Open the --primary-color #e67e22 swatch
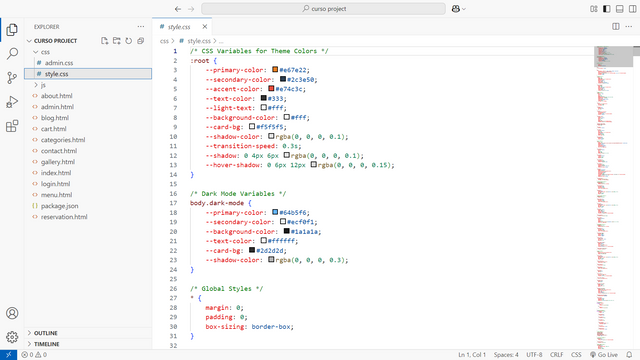640x360 pixels. 275,70
